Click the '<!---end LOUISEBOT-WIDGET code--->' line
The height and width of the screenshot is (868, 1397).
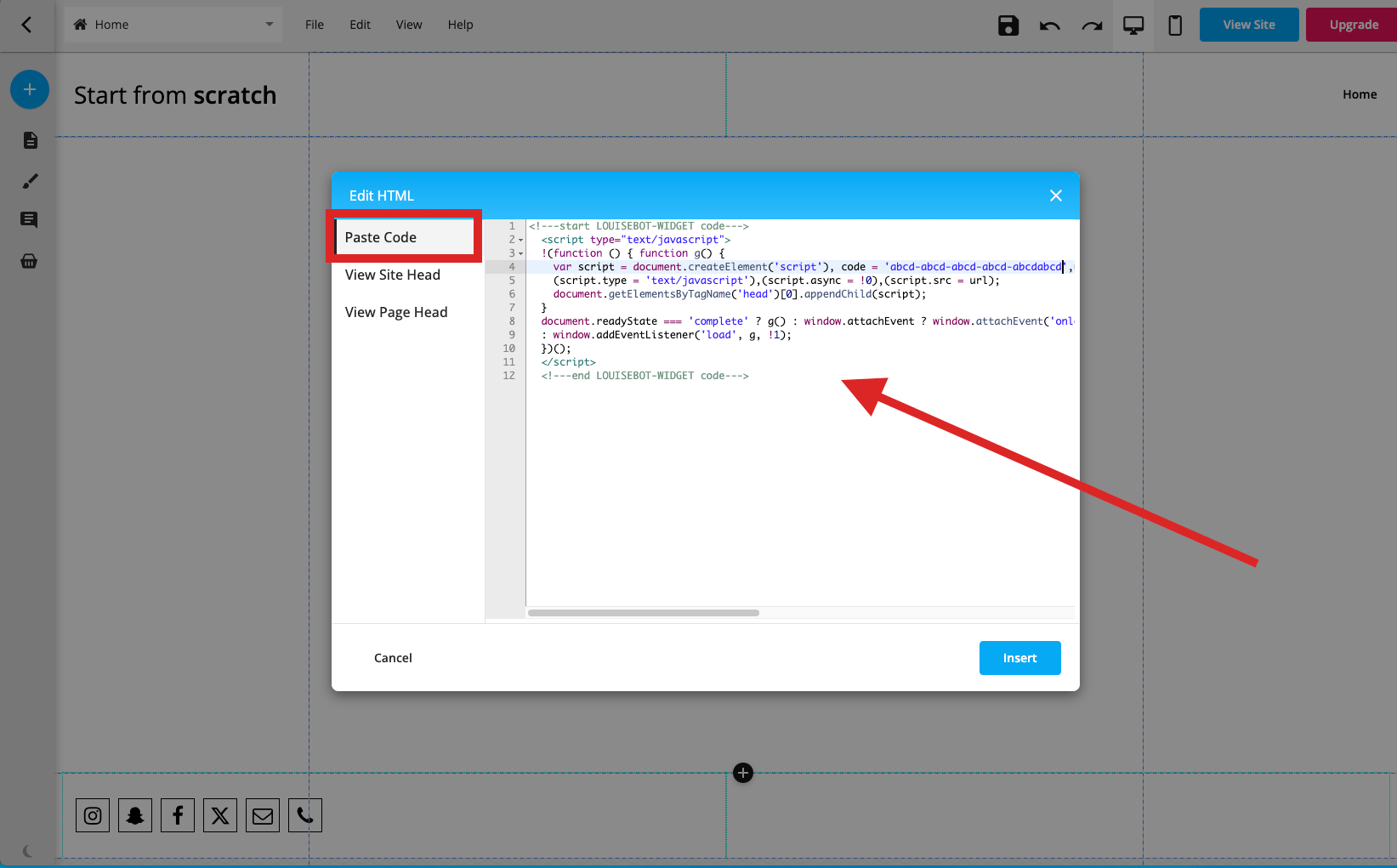click(645, 376)
